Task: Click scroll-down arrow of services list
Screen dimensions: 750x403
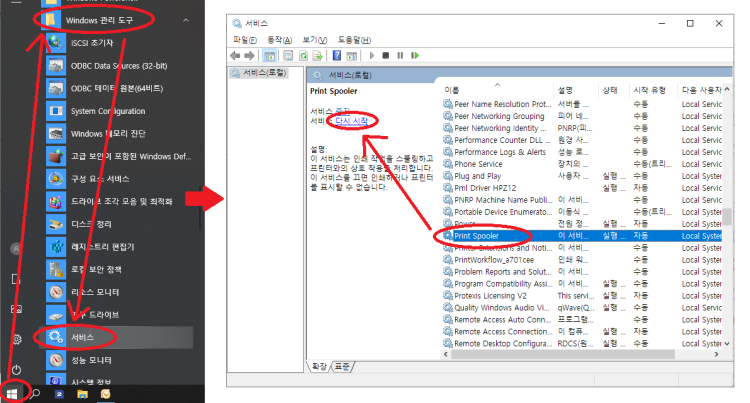Action: [x=727, y=343]
